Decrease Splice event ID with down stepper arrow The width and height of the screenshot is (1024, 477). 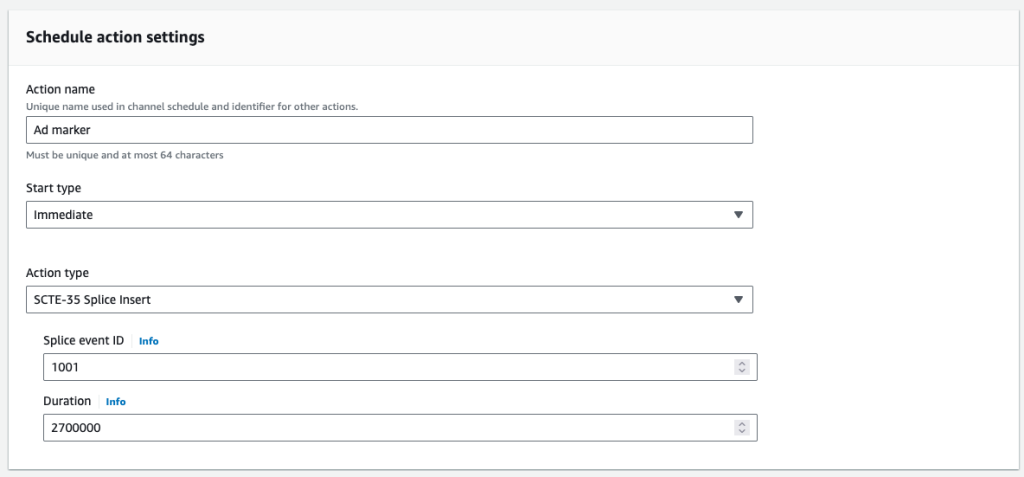click(741, 371)
